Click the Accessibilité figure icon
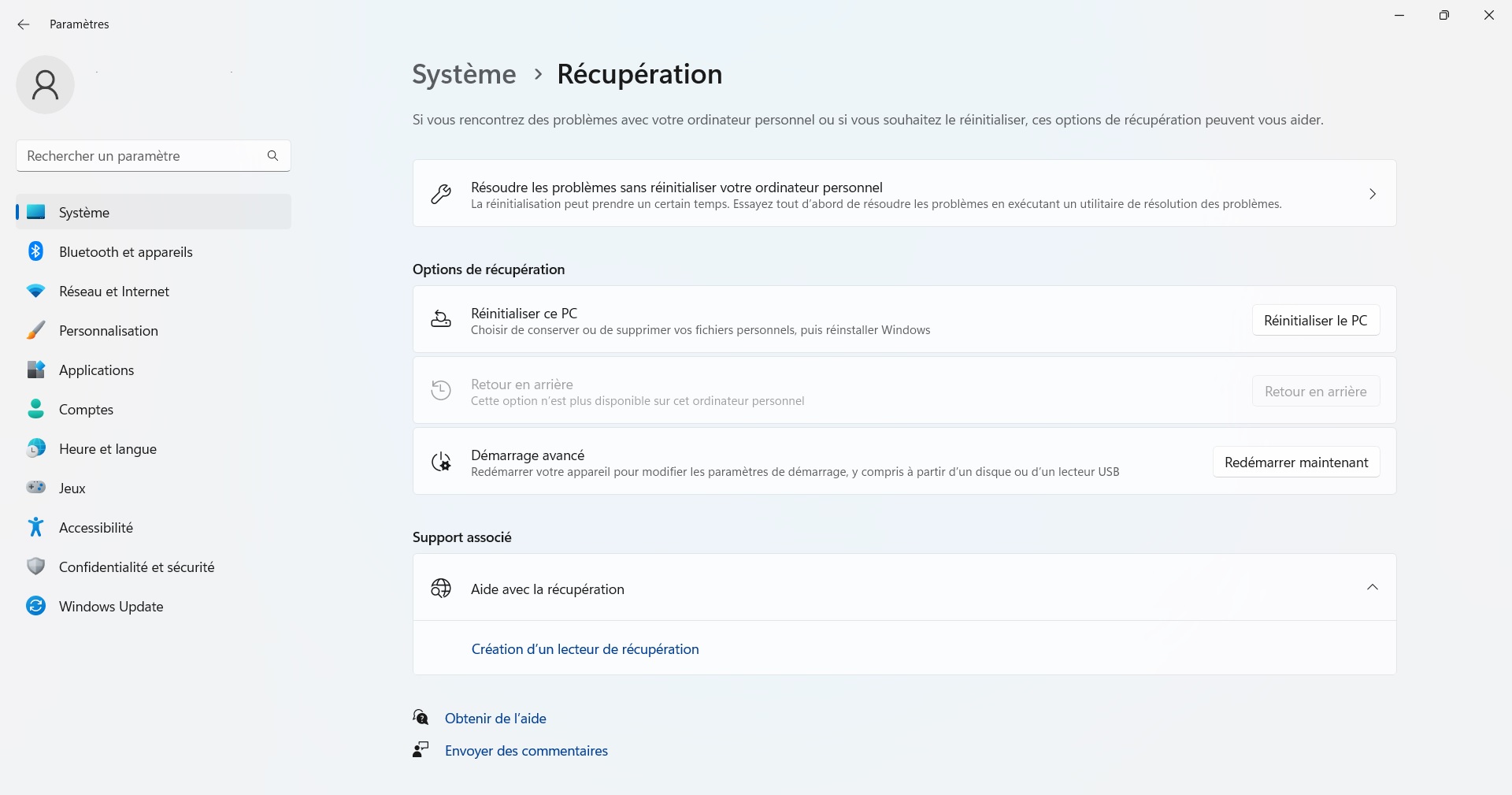This screenshot has width=1512, height=795. [x=36, y=527]
